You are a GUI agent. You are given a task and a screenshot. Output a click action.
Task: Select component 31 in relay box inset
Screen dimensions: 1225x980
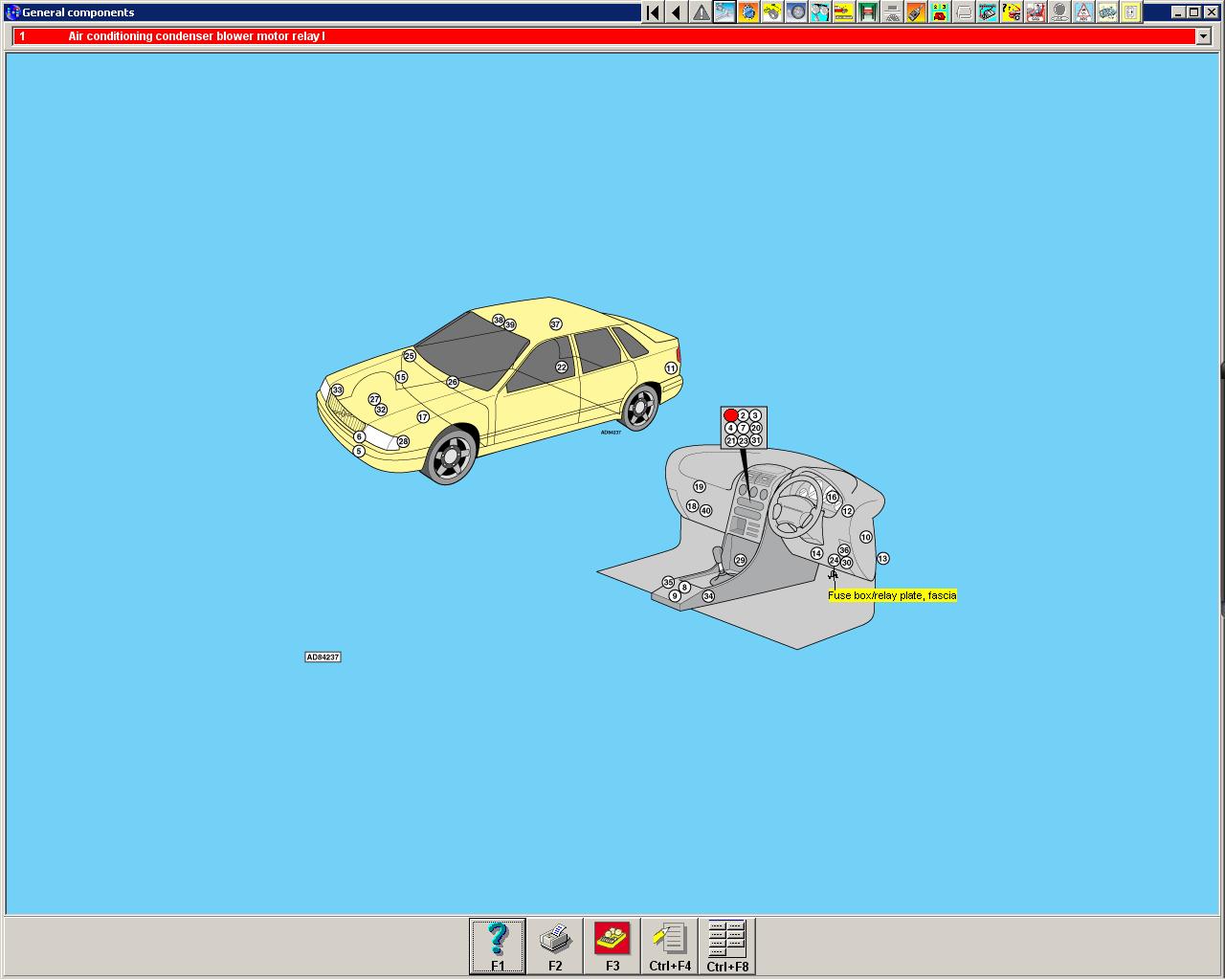click(x=756, y=440)
